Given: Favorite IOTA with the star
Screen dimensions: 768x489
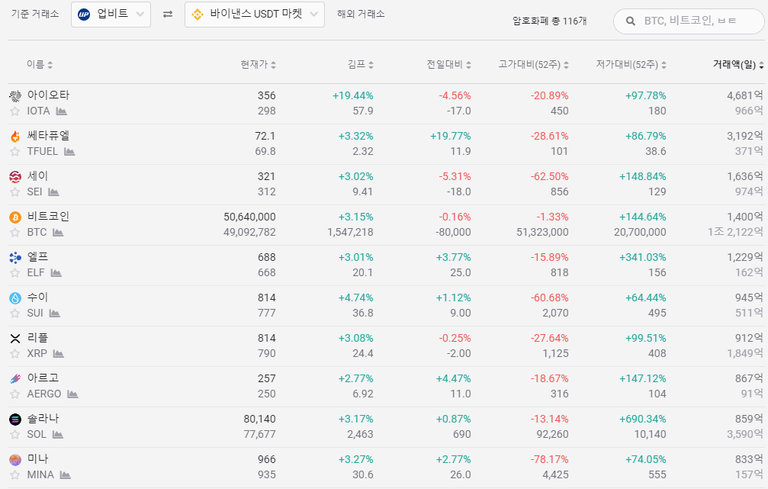Looking at the screenshot, I should [15, 111].
